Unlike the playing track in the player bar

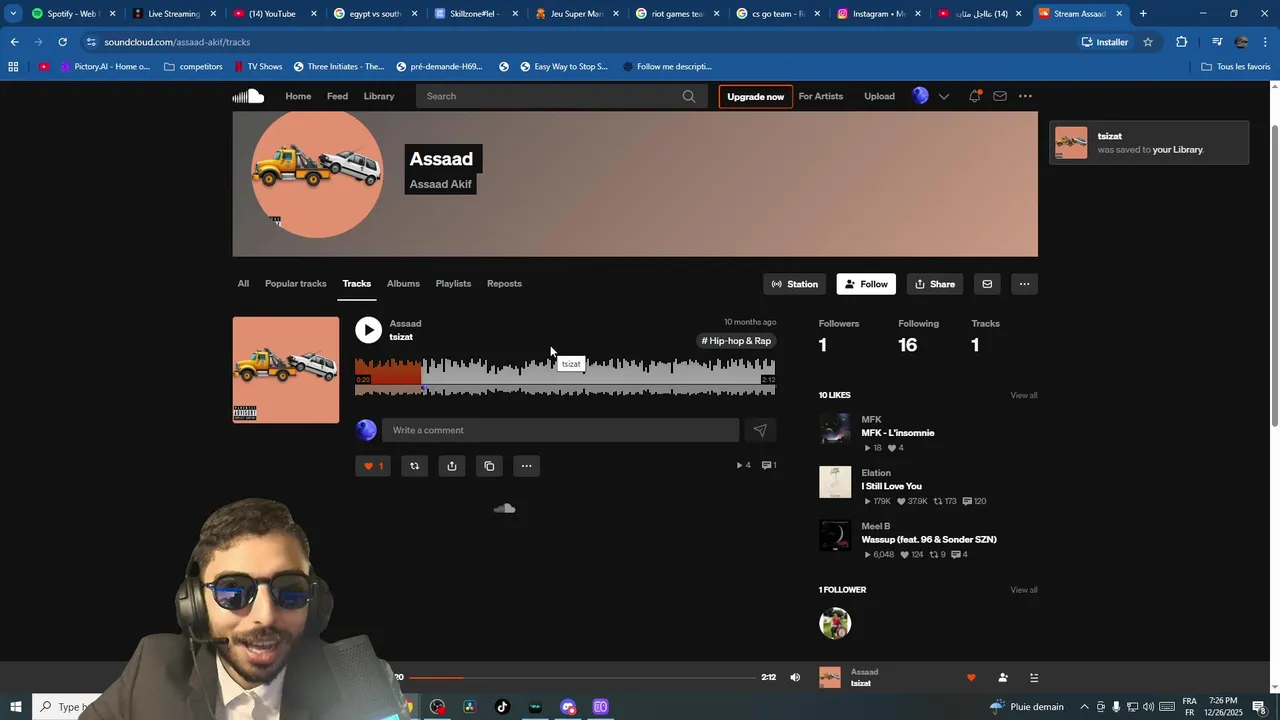970,678
